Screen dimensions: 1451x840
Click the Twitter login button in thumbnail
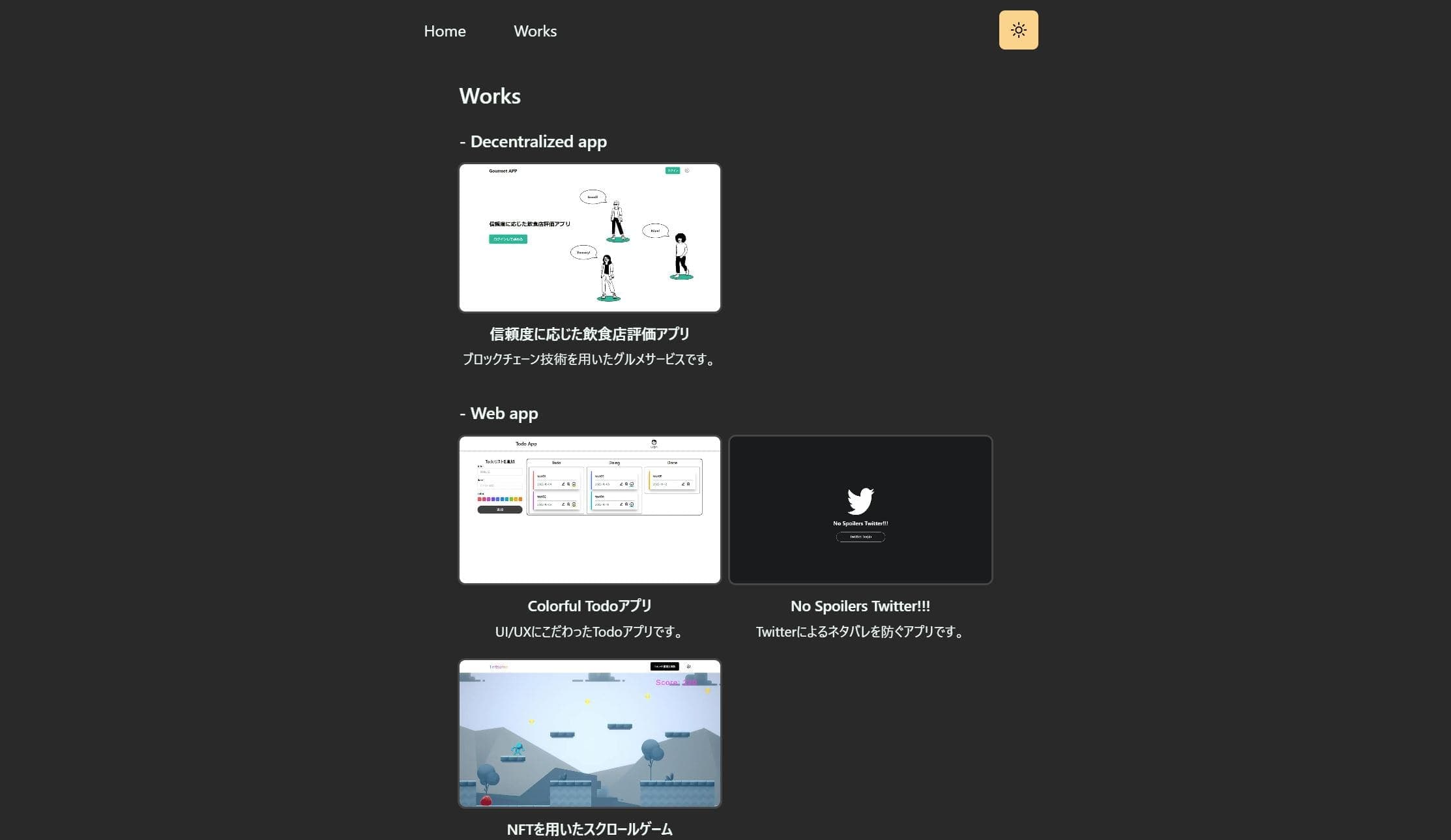860,537
